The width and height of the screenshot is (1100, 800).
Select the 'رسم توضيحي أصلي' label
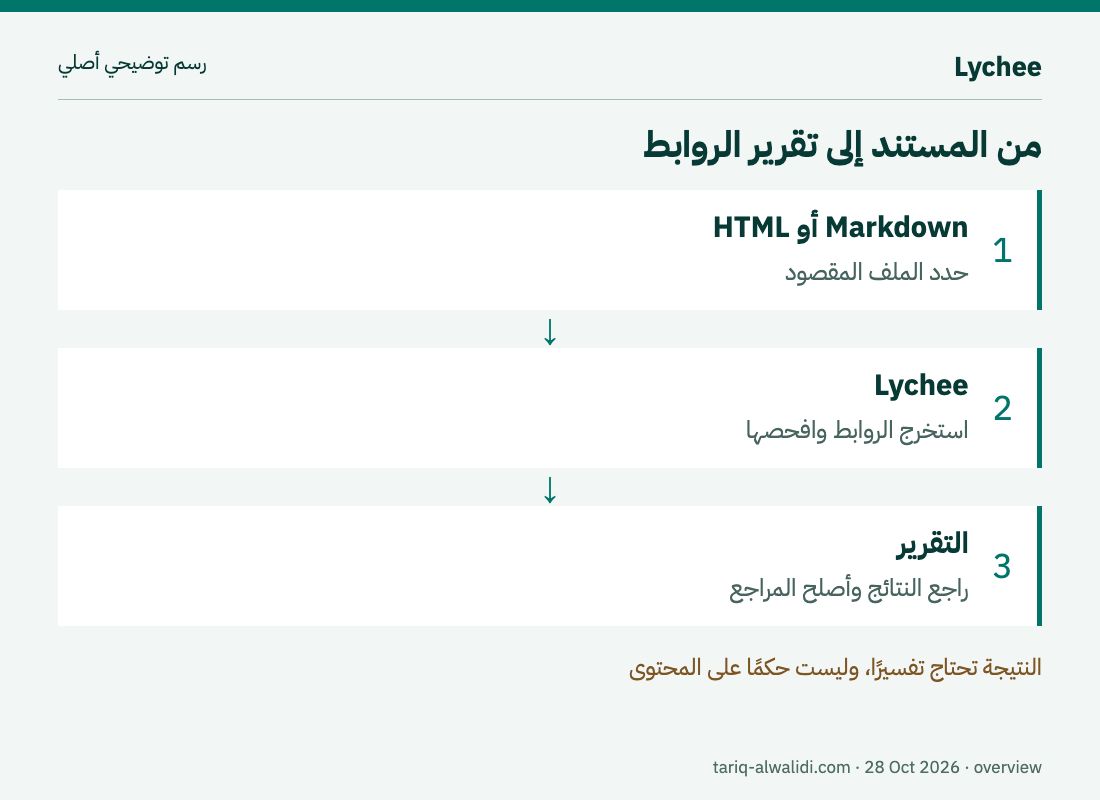(132, 64)
